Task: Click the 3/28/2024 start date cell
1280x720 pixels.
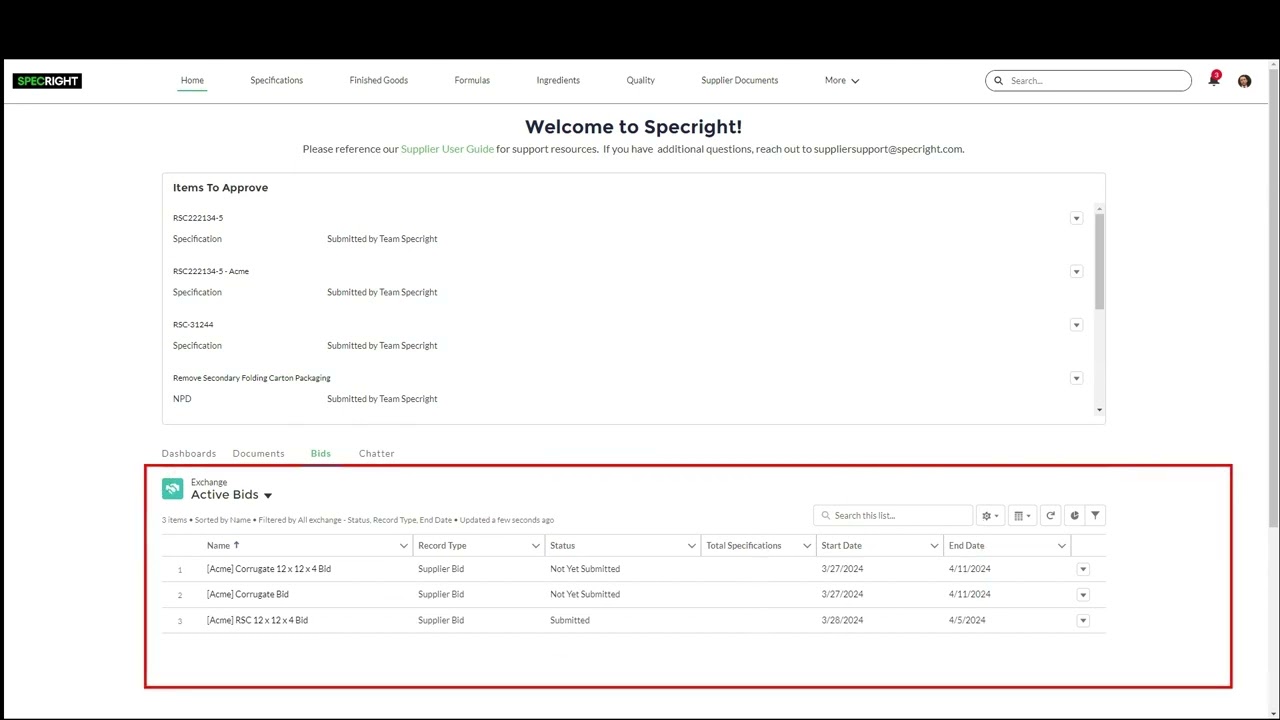Action: click(842, 621)
